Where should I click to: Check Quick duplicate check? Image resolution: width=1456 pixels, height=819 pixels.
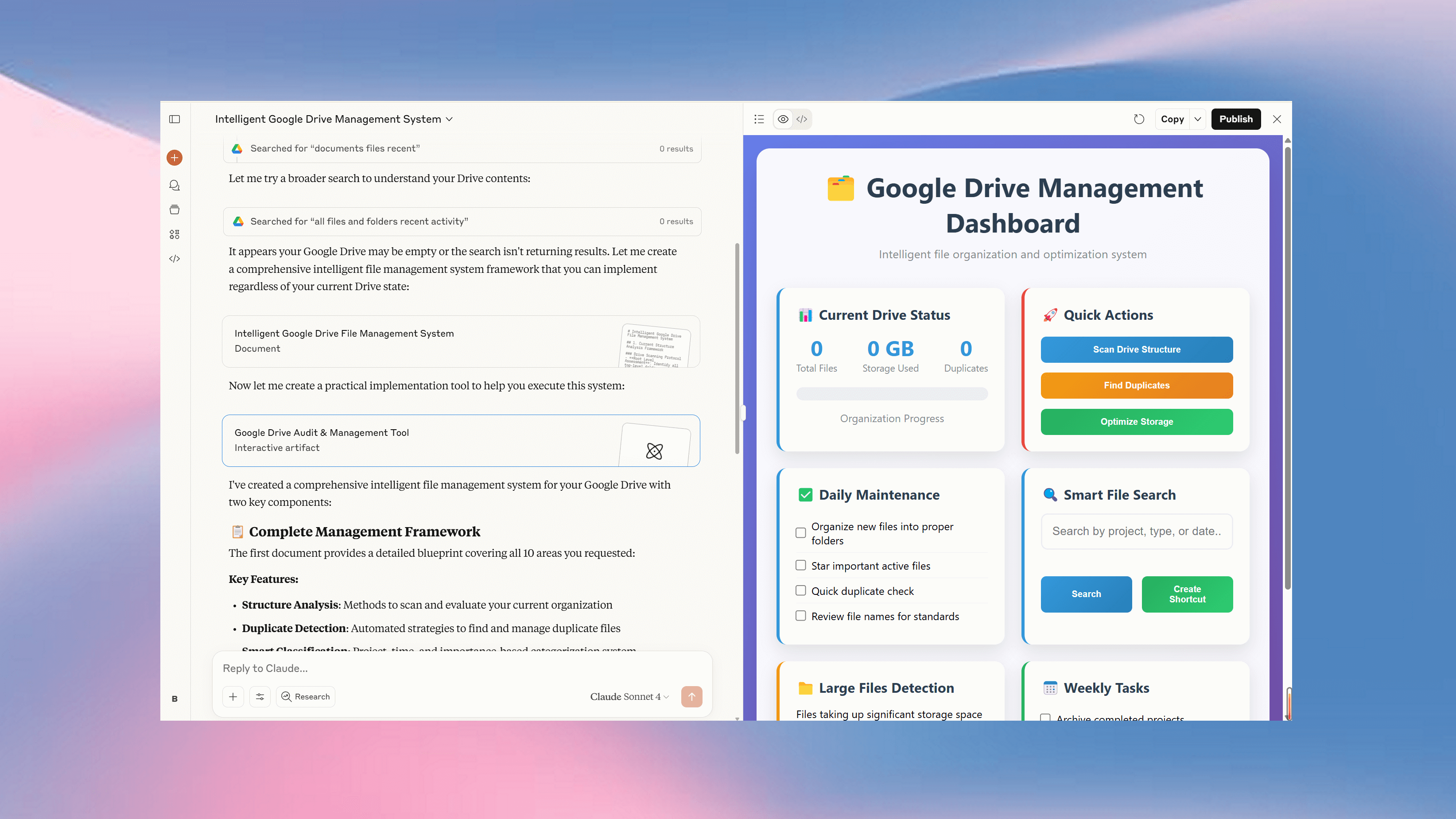click(800, 590)
